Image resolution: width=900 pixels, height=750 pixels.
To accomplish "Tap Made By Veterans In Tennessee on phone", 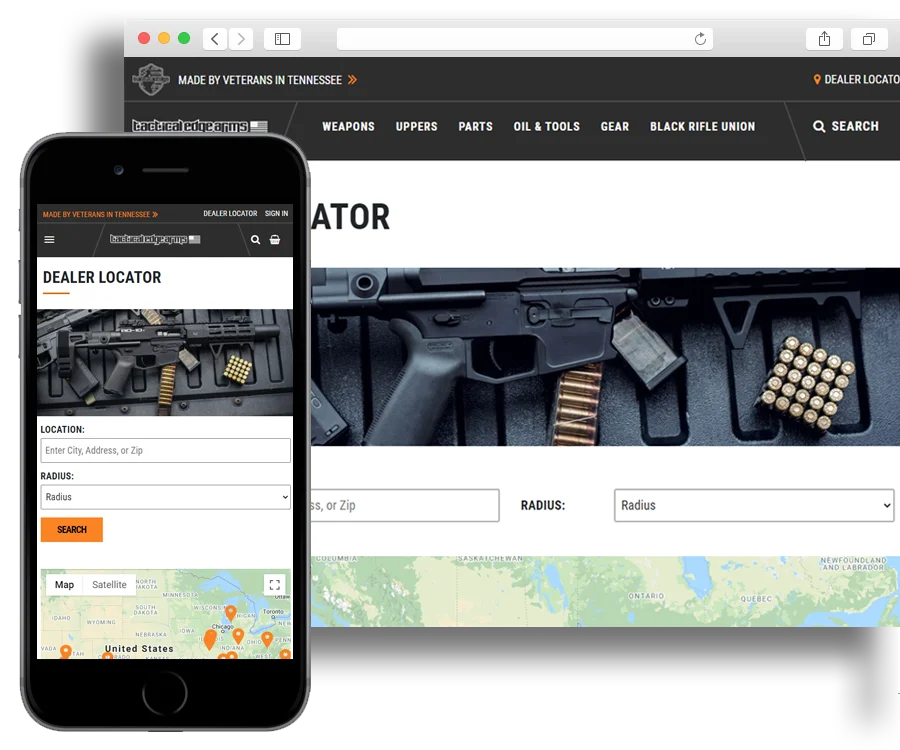I will pos(100,215).
